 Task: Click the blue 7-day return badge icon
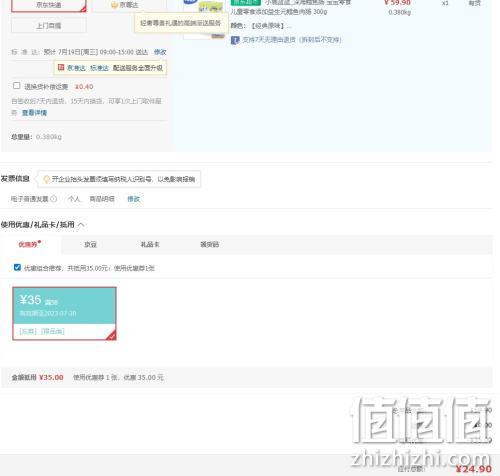coord(235,40)
